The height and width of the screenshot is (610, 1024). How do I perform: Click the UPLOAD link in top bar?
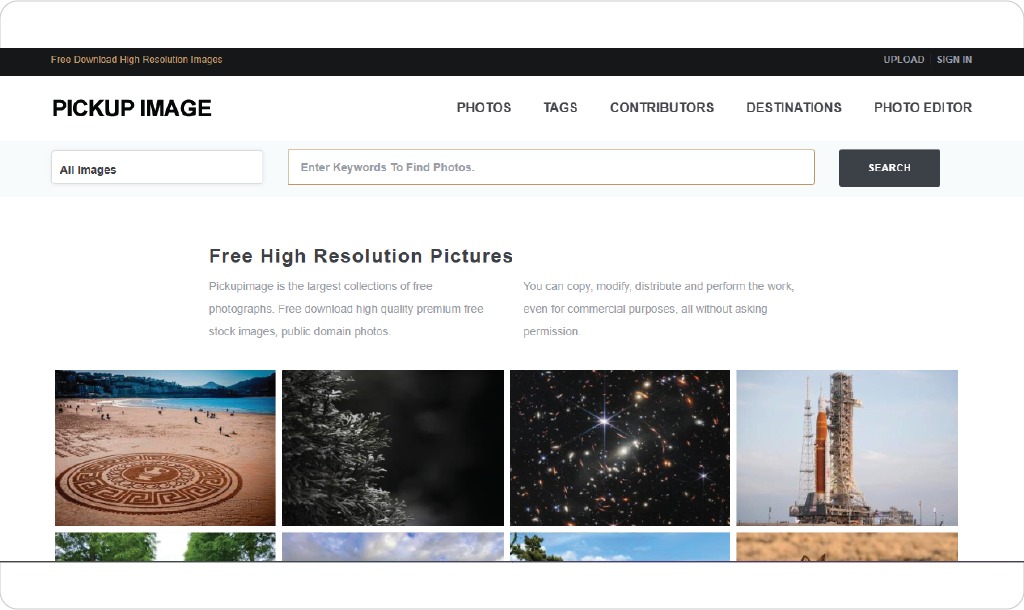click(903, 60)
